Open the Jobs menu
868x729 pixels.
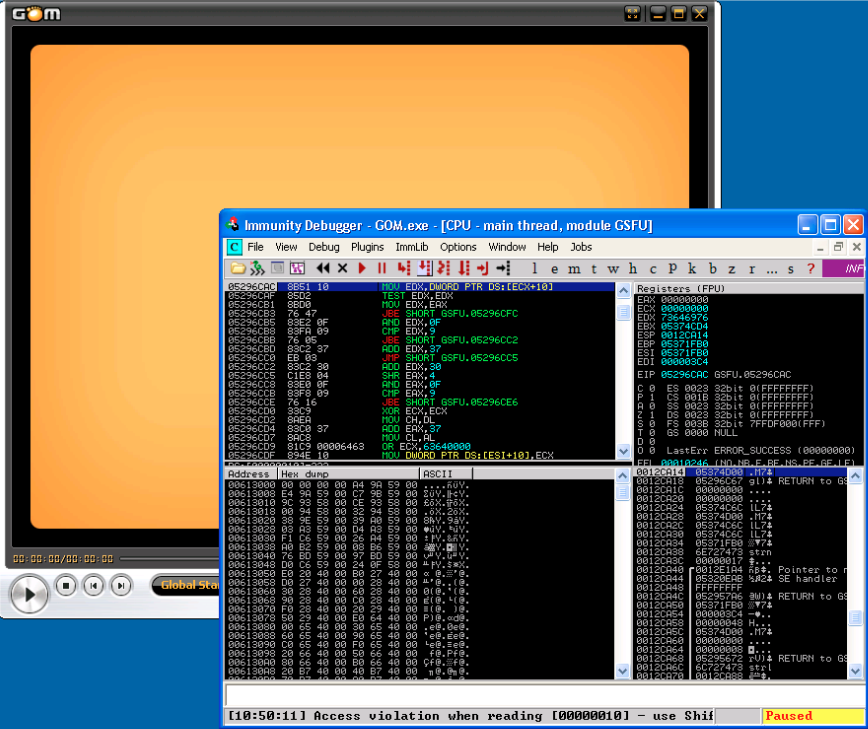581,247
